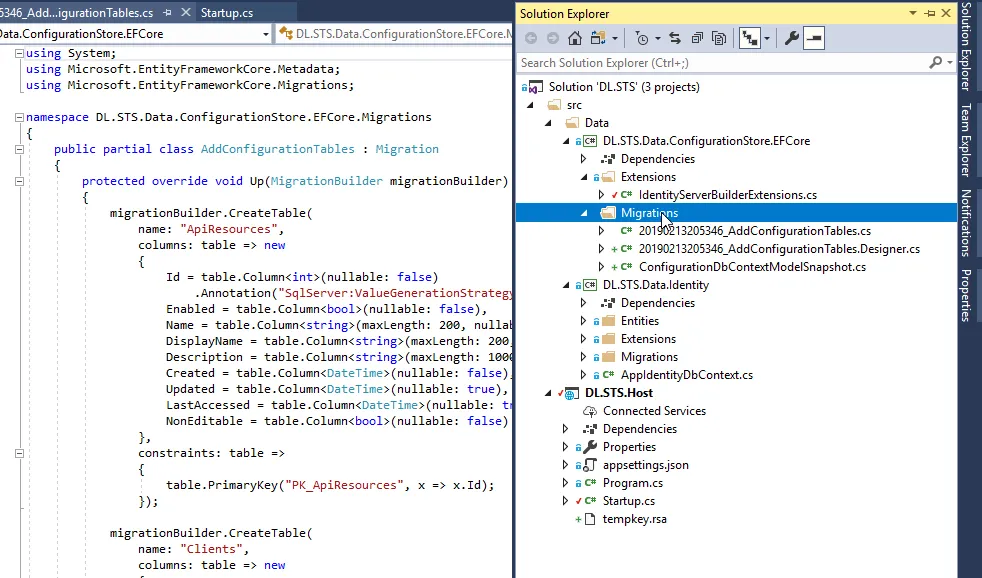Select the DL.STS.Data.ConfigurationStore.EFCore project node
The width and height of the screenshot is (982, 578).
706,141
